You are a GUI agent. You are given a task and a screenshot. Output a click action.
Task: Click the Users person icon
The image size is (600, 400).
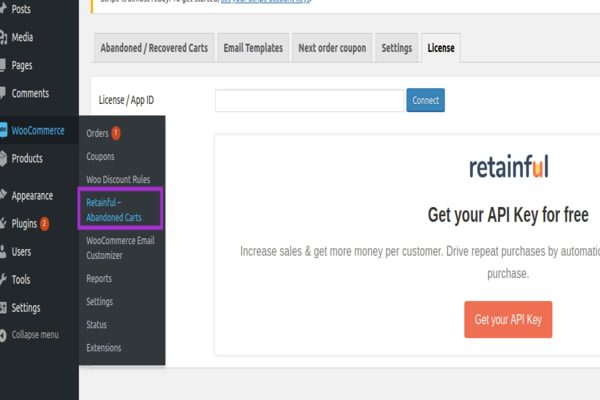pyautogui.click(x=3, y=251)
